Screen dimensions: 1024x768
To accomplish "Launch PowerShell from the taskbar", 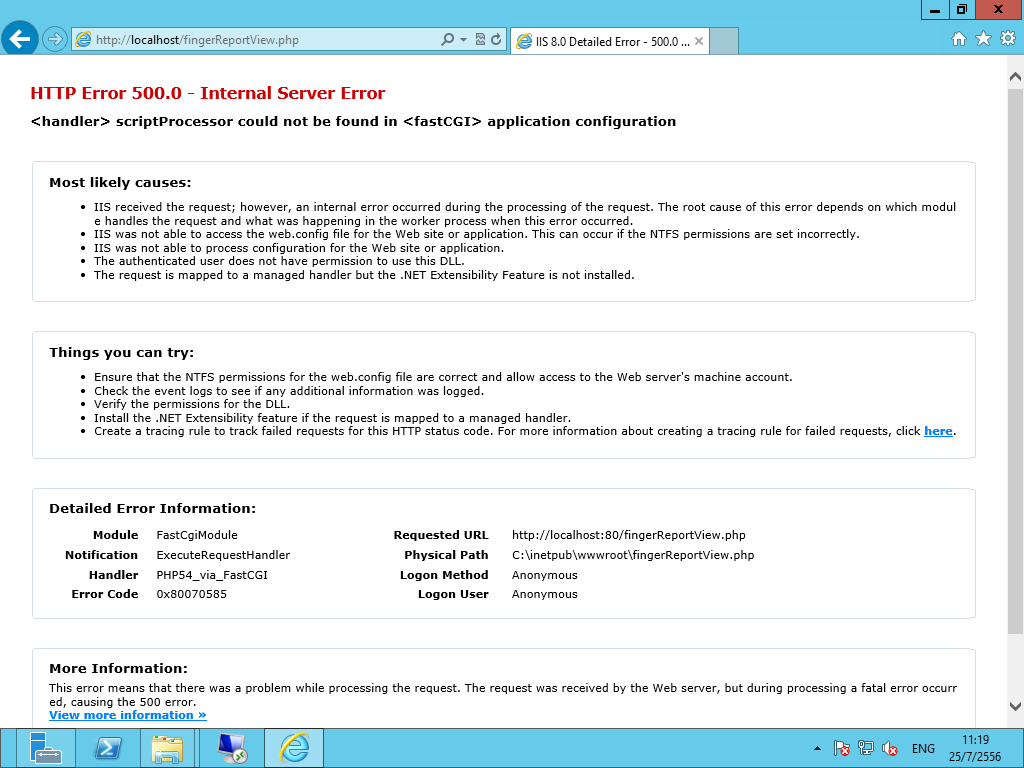I will coord(108,748).
